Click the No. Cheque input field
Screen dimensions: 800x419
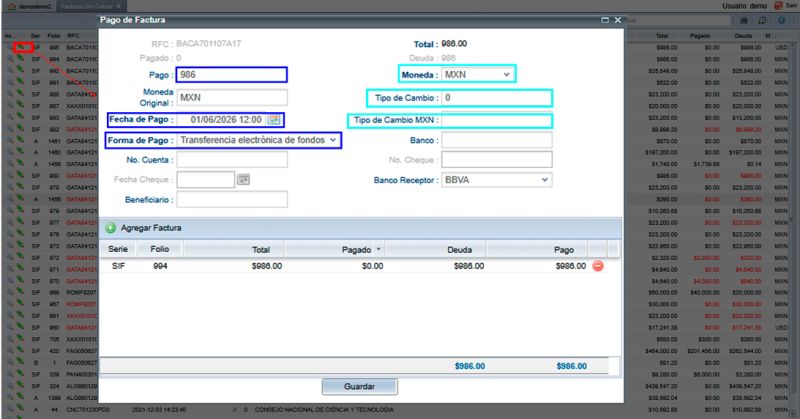pyautogui.click(x=496, y=160)
